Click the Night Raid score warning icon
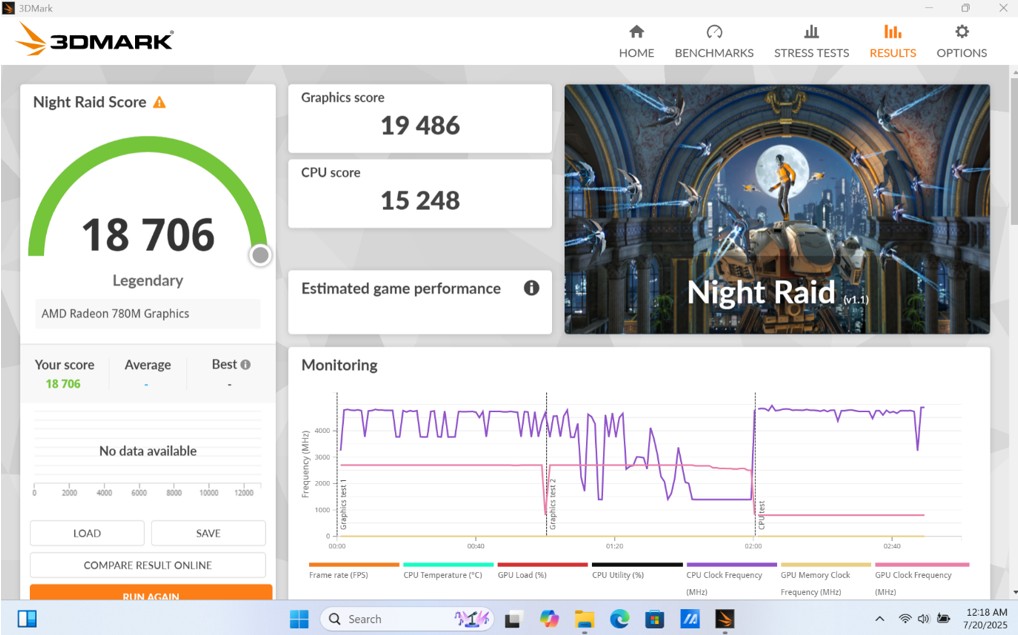Viewport: 1018px width, 635px height. (x=159, y=102)
